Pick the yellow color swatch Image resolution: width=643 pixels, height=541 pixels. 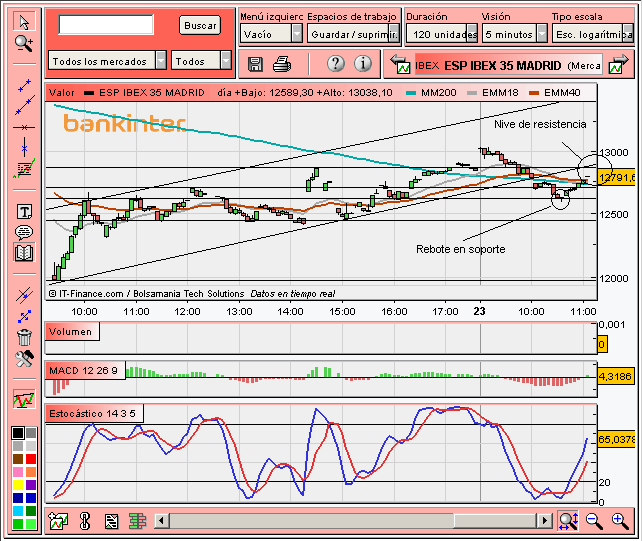[x=18, y=485]
